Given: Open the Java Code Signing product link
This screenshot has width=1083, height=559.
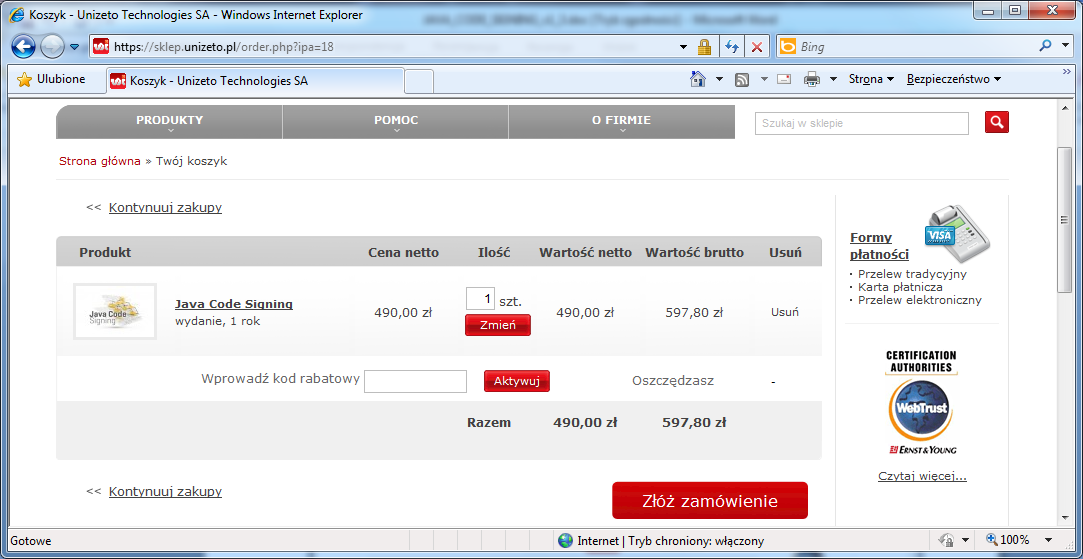Looking at the screenshot, I should [233, 304].
